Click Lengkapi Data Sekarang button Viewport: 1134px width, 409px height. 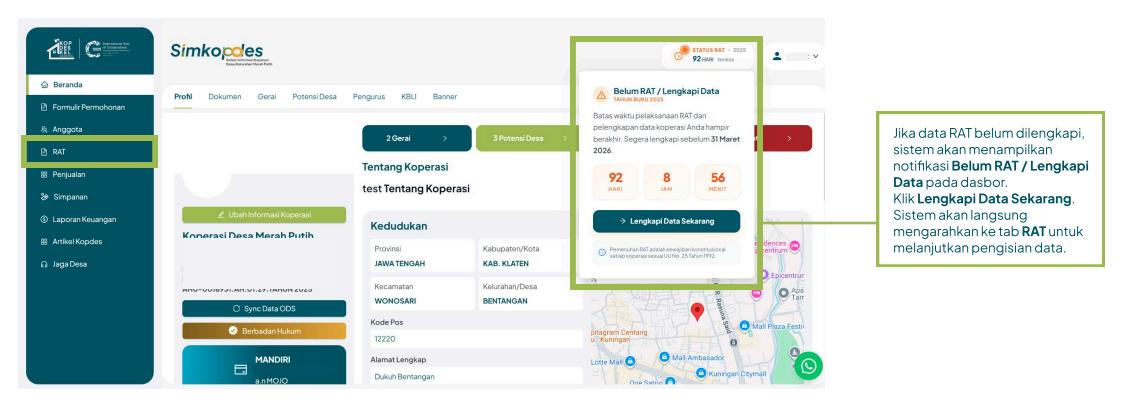pos(666,221)
